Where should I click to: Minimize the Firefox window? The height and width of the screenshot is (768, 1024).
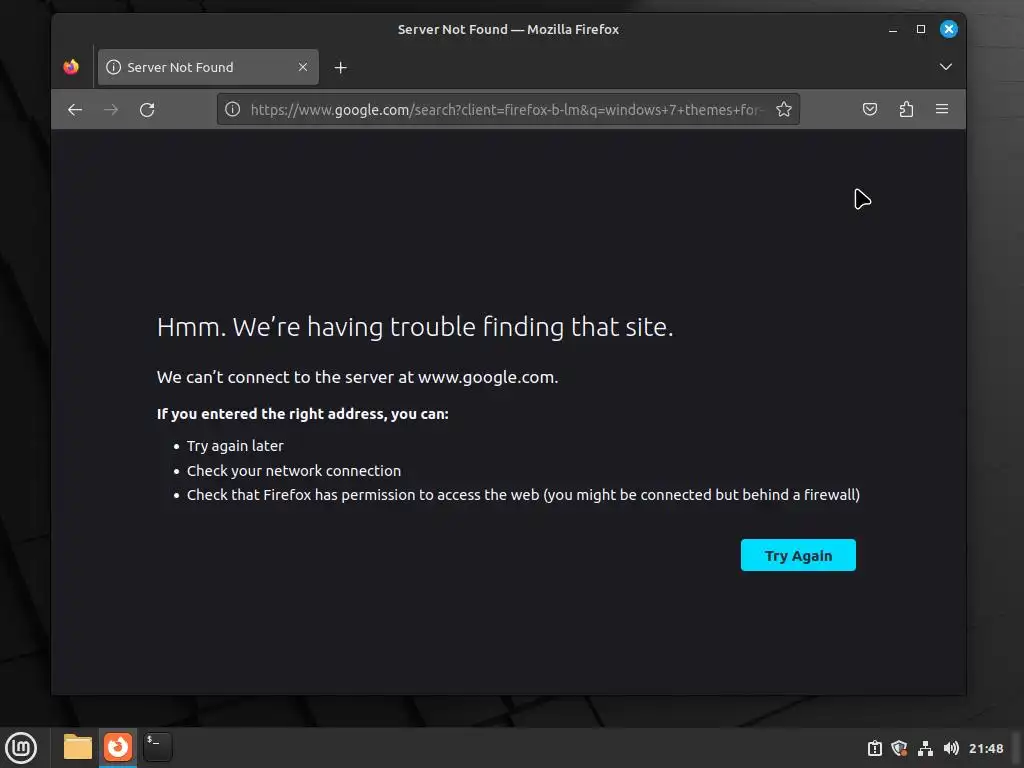click(893, 29)
